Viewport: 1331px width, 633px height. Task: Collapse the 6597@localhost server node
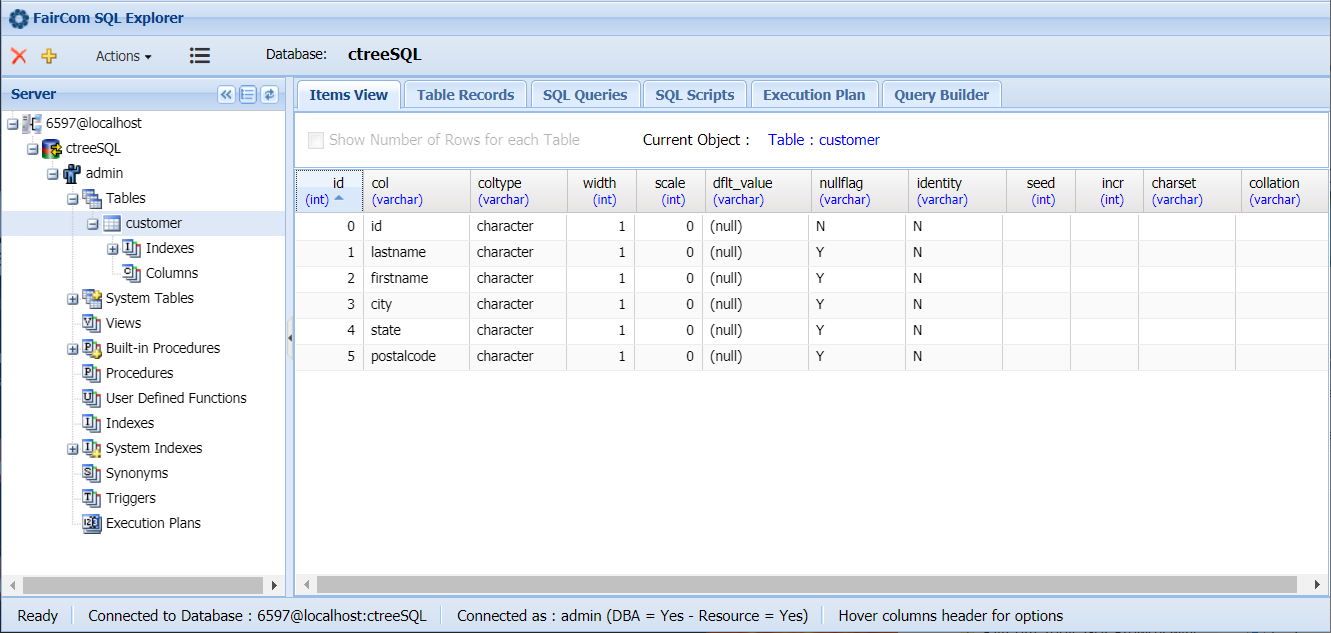tap(12, 123)
